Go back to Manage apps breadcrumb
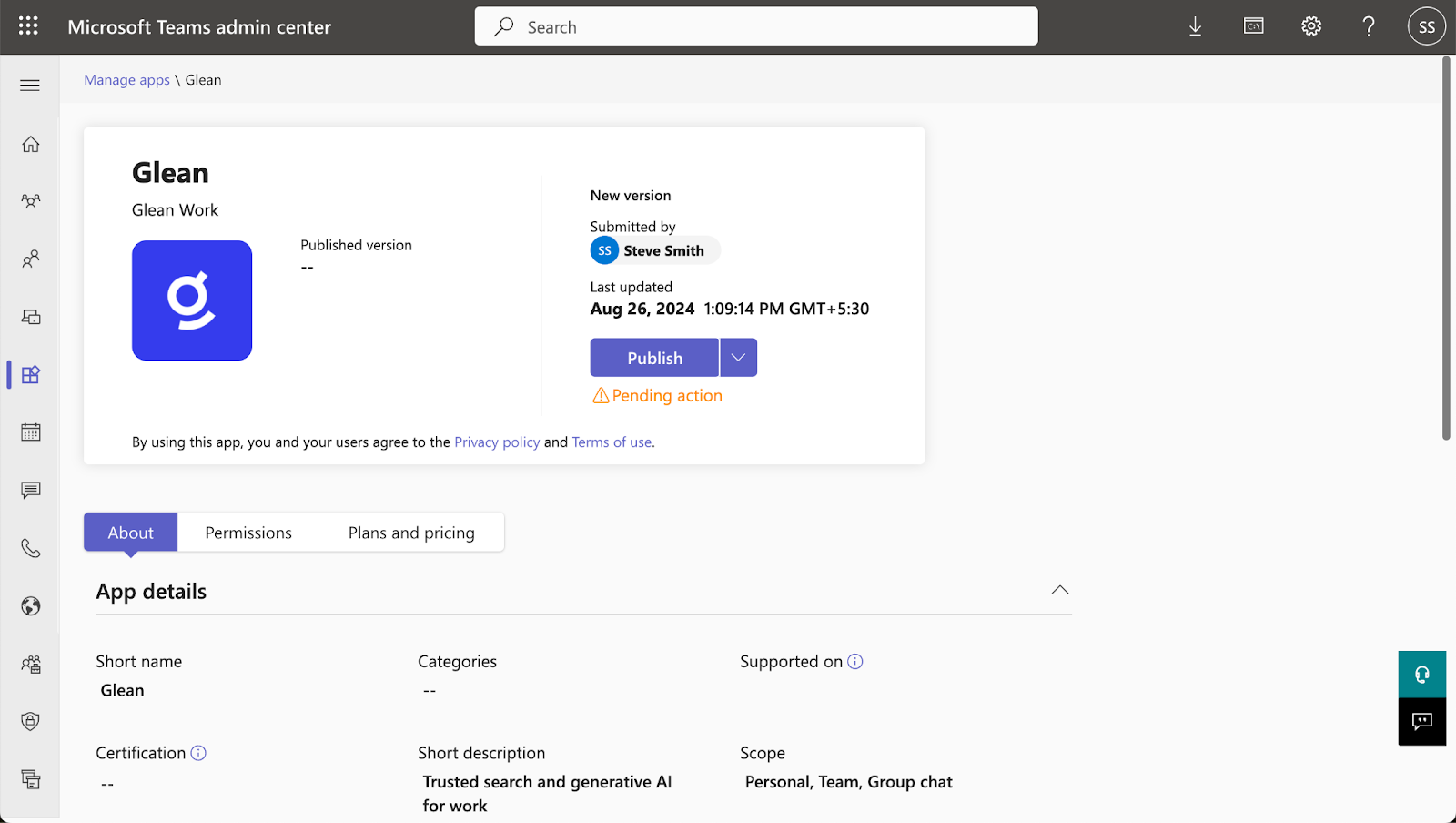The width and height of the screenshot is (1456, 823). tap(126, 80)
